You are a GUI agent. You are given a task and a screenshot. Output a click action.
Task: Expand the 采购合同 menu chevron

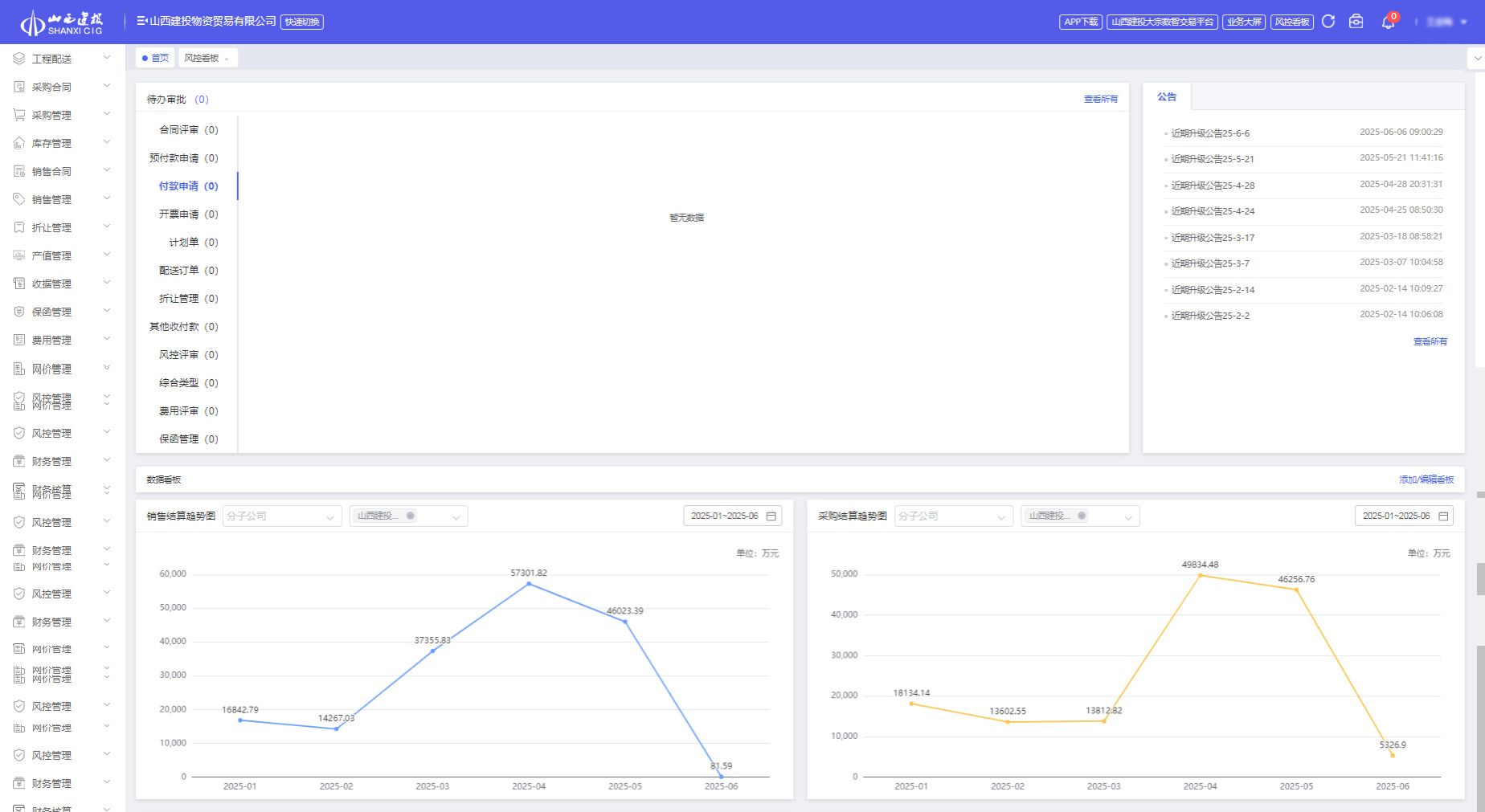107,86
